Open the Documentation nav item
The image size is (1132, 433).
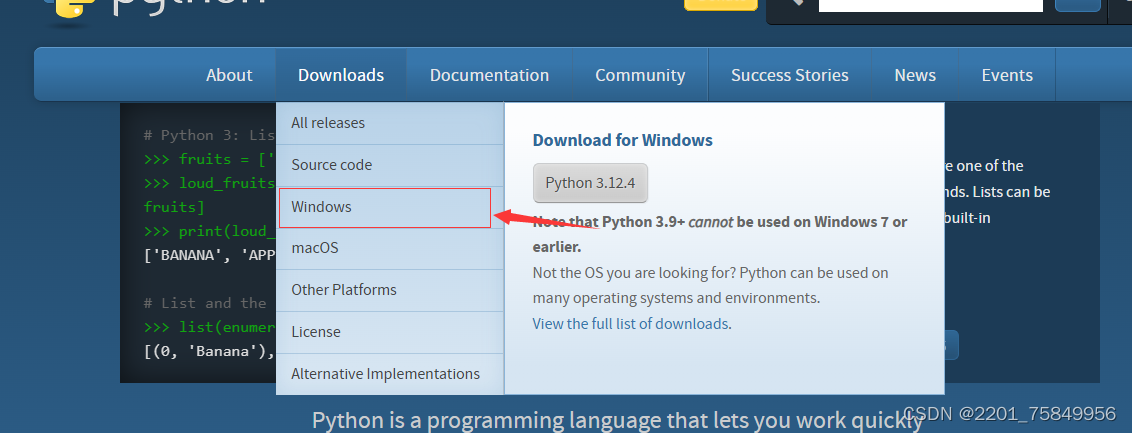click(x=489, y=75)
